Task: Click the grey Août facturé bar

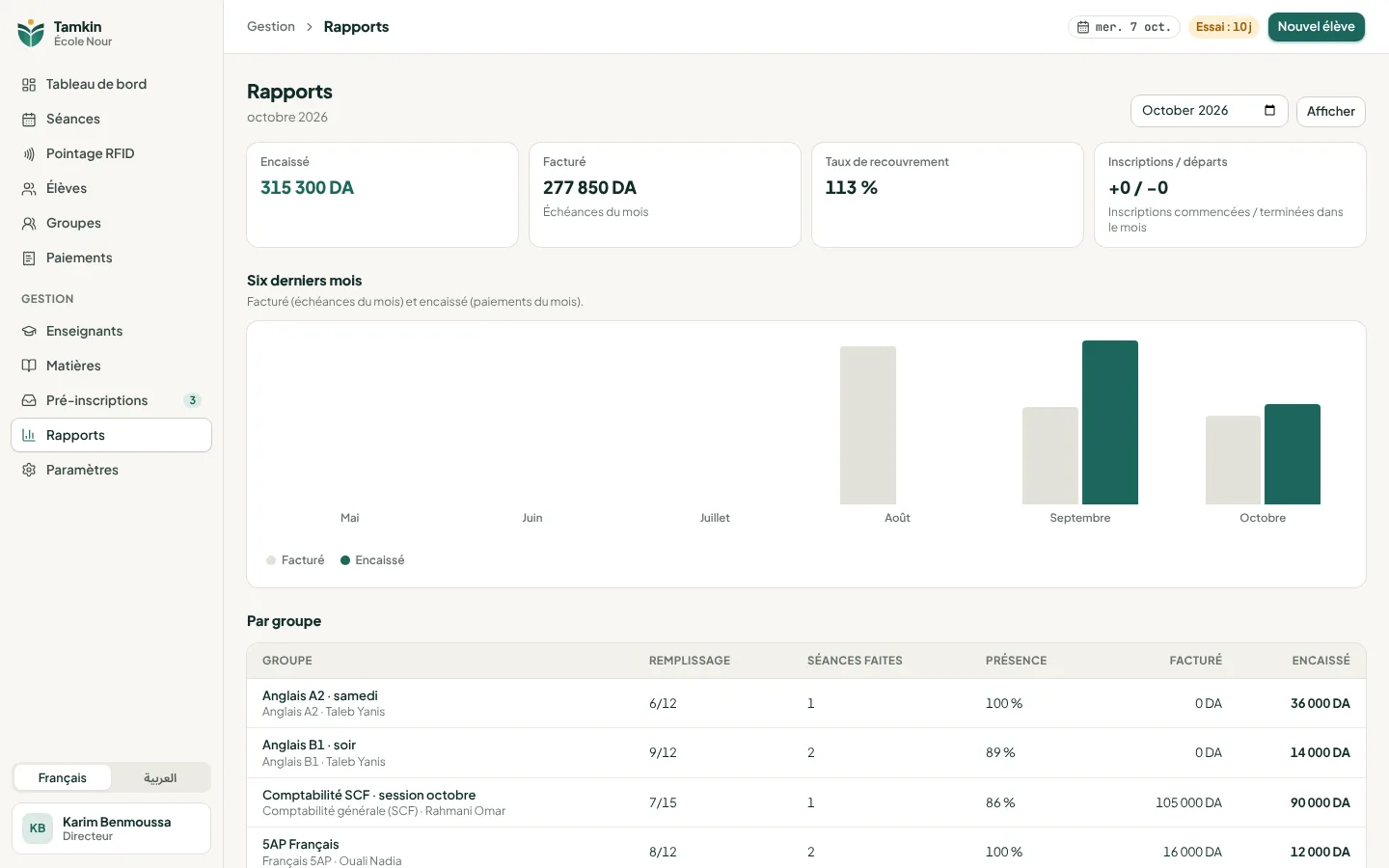Action: point(868,425)
